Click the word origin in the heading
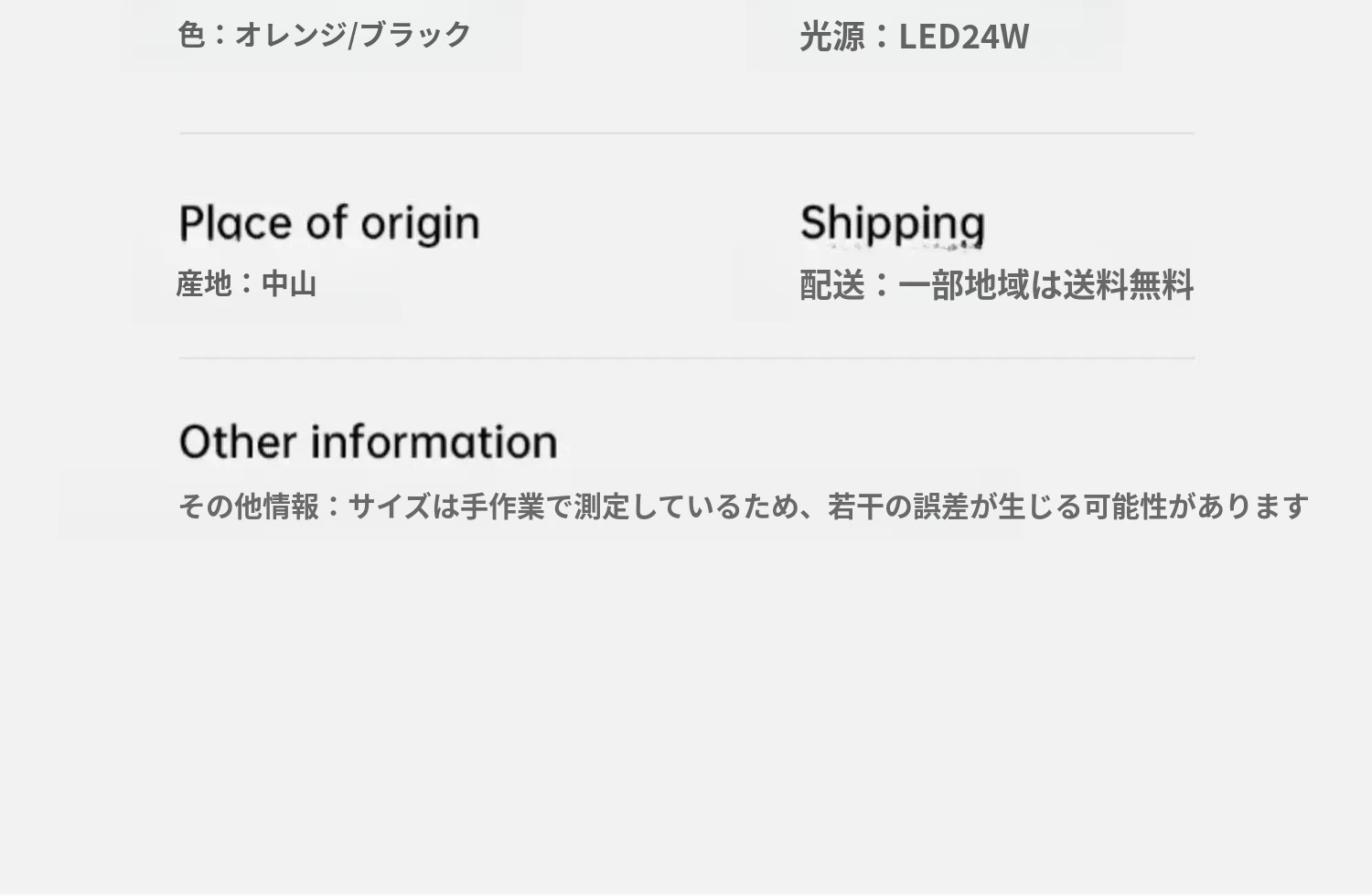The image size is (1372, 896). click(x=420, y=224)
